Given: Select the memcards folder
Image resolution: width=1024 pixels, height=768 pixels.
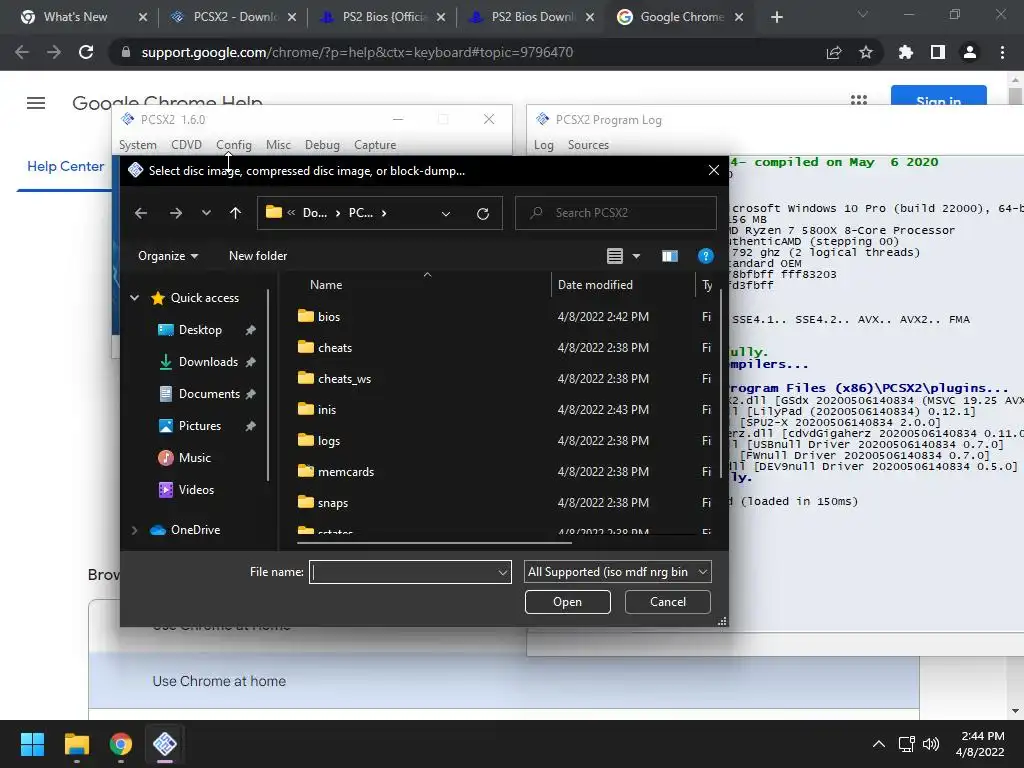Looking at the screenshot, I should click(x=345, y=472).
